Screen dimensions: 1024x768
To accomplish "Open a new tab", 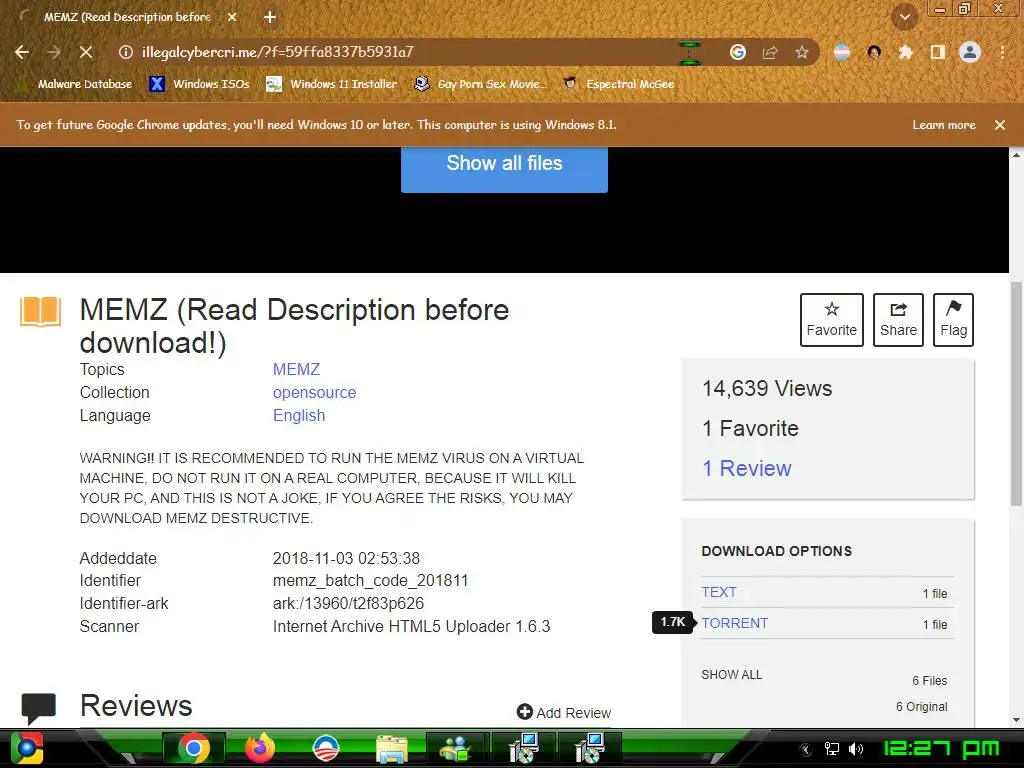I will (270, 18).
